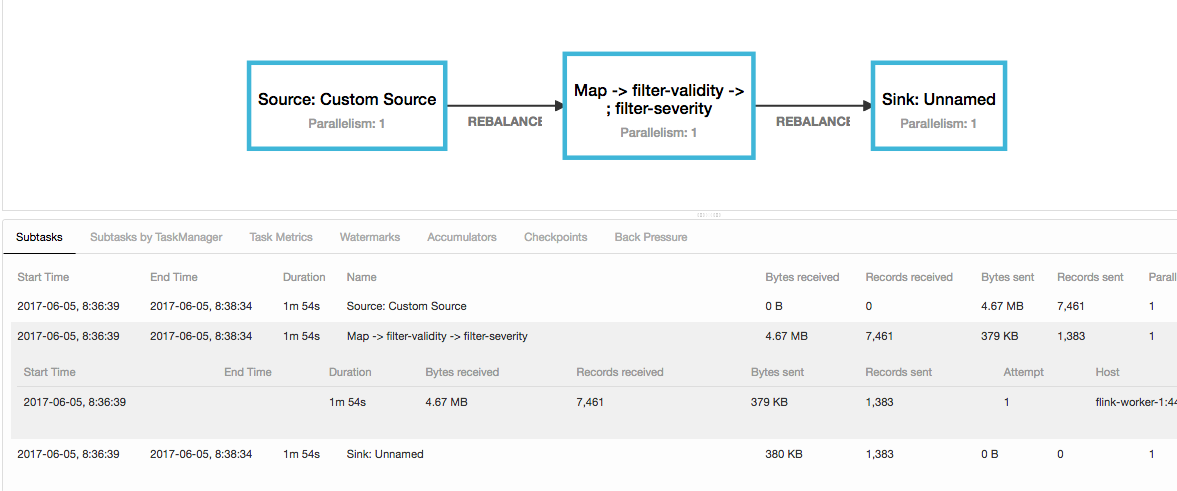This screenshot has width=1177, height=491.
Task: Select the Source: Custom Source graph node
Action: (347, 106)
